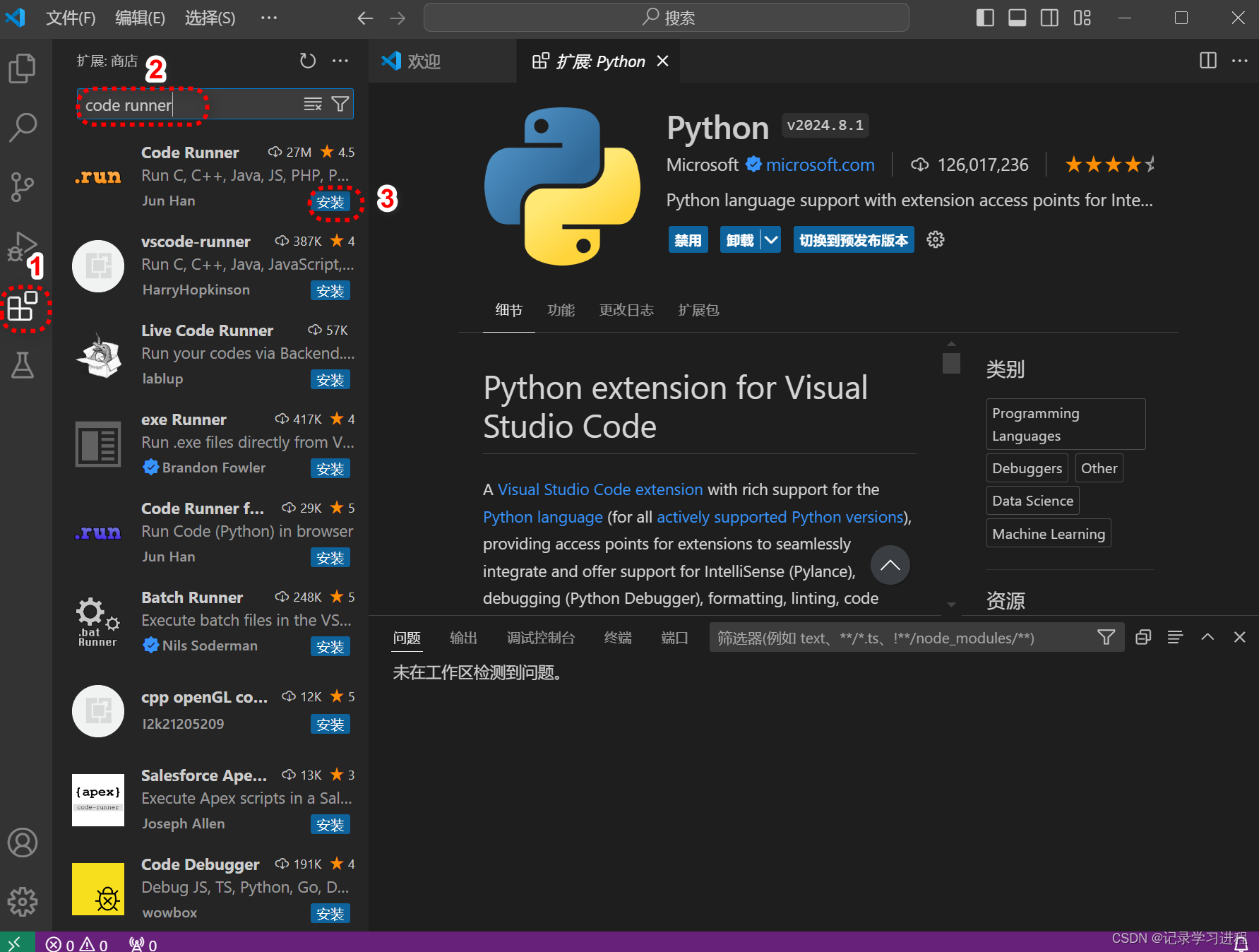
Task: Toggle the bottom panel layout button
Action: click(x=1017, y=18)
